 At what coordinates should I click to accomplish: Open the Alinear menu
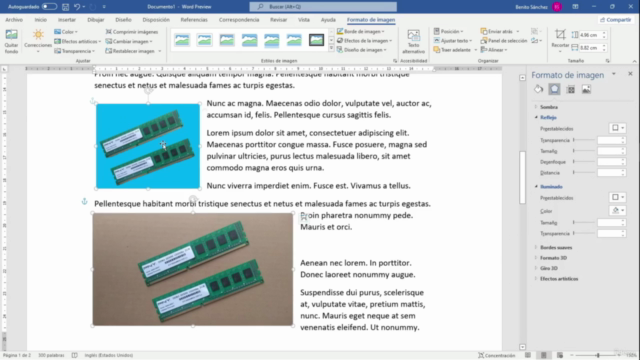(x=494, y=50)
